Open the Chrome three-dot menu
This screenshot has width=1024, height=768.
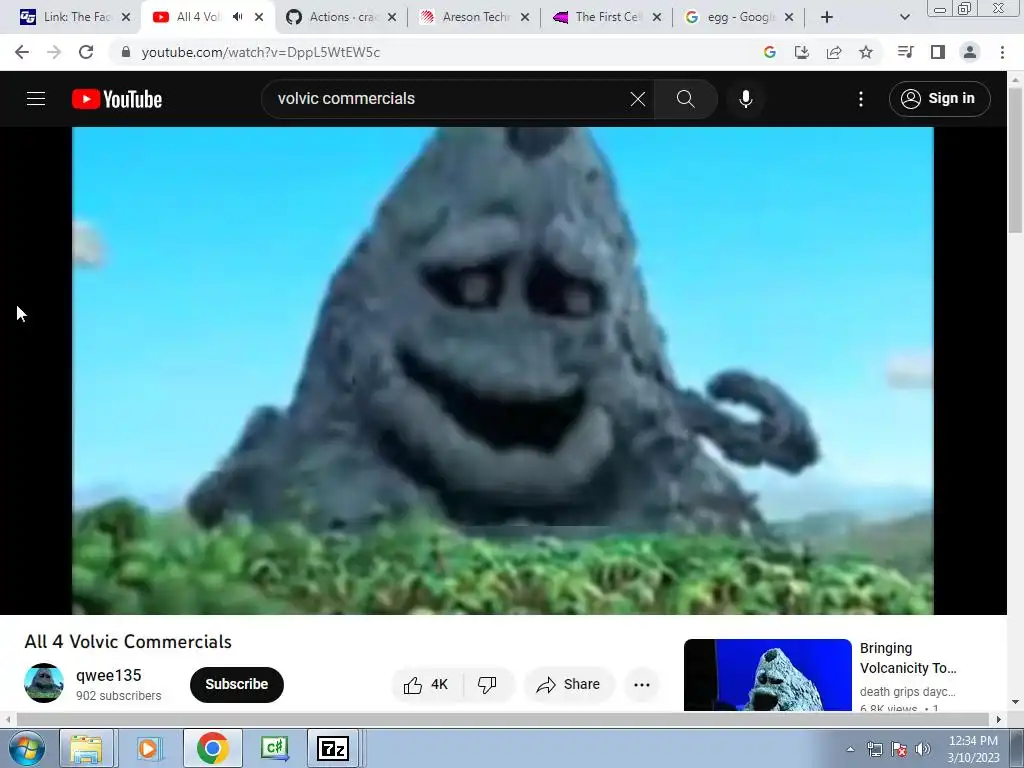tap(1002, 52)
